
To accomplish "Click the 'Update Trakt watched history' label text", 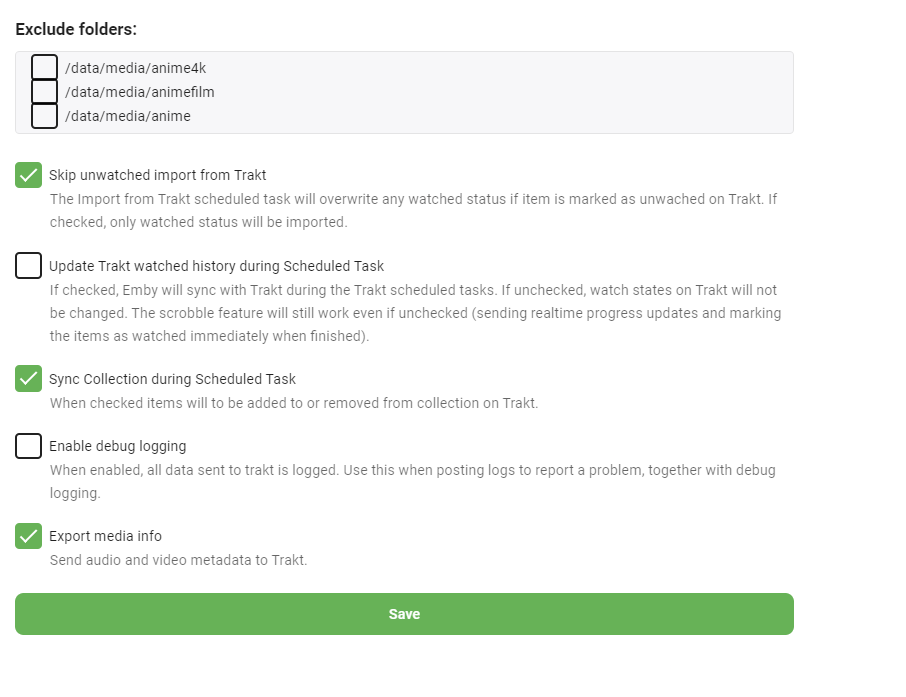I will 216,266.
